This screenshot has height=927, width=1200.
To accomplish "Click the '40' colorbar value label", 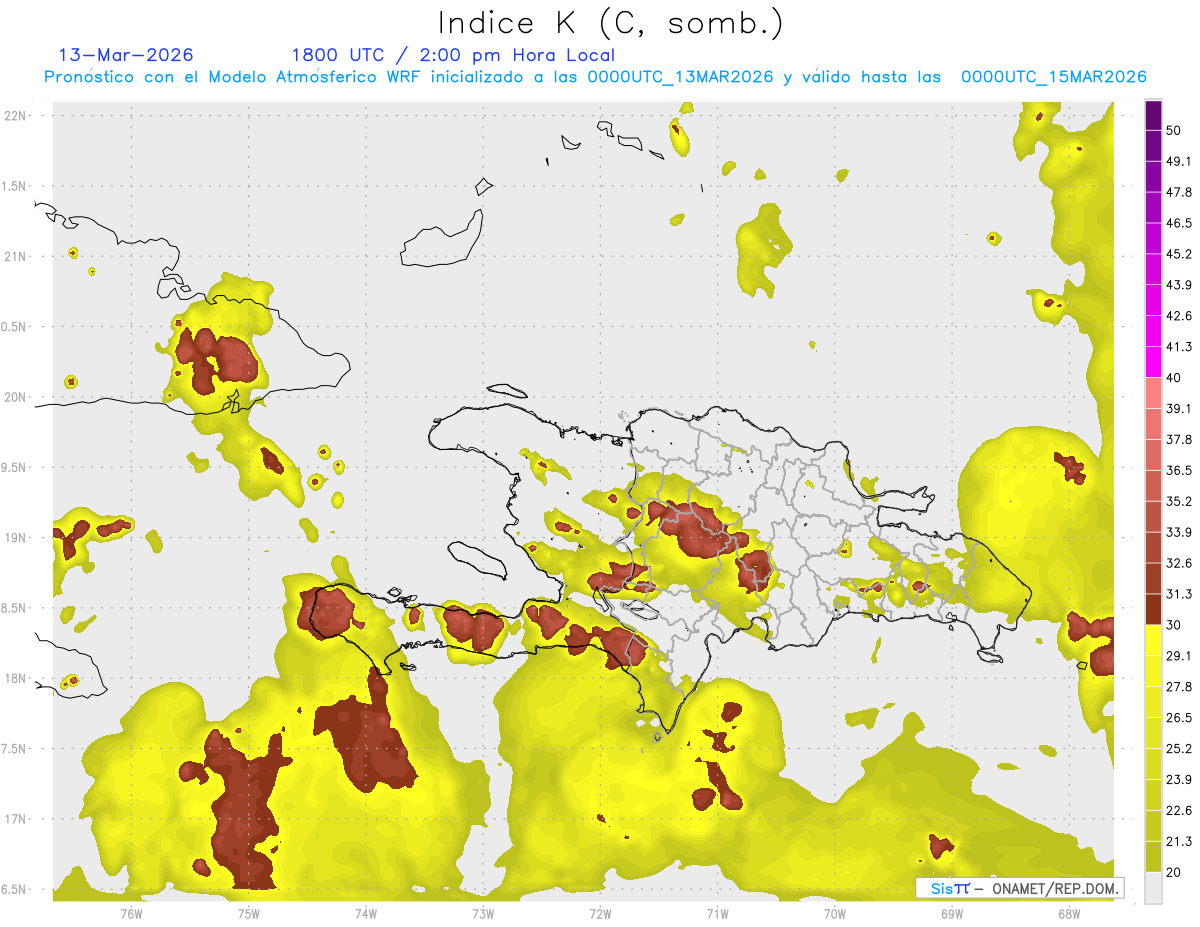I will tap(1175, 378).
